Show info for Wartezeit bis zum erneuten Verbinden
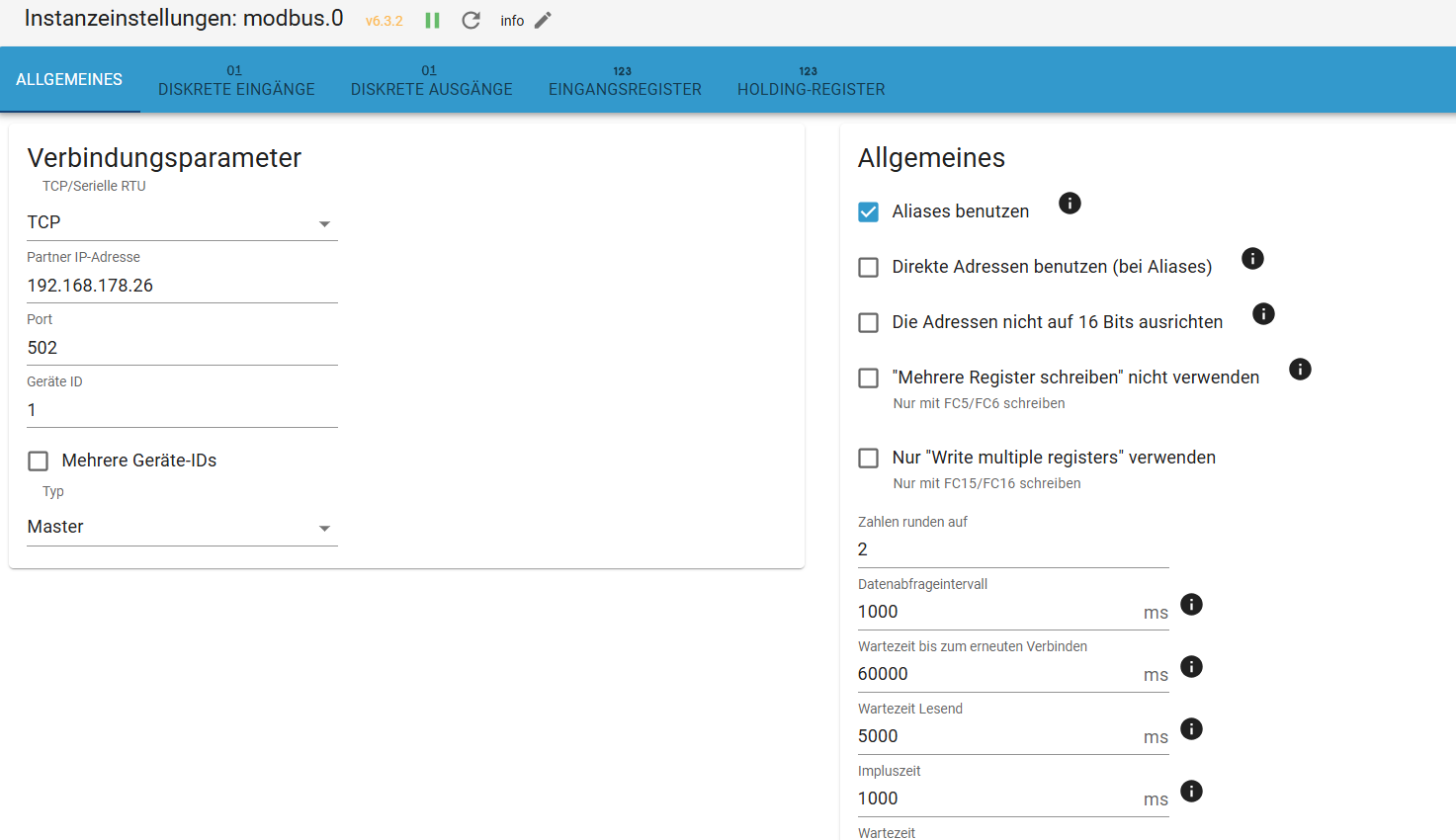The height and width of the screenshot is (840, 1456). [1192, 666]
